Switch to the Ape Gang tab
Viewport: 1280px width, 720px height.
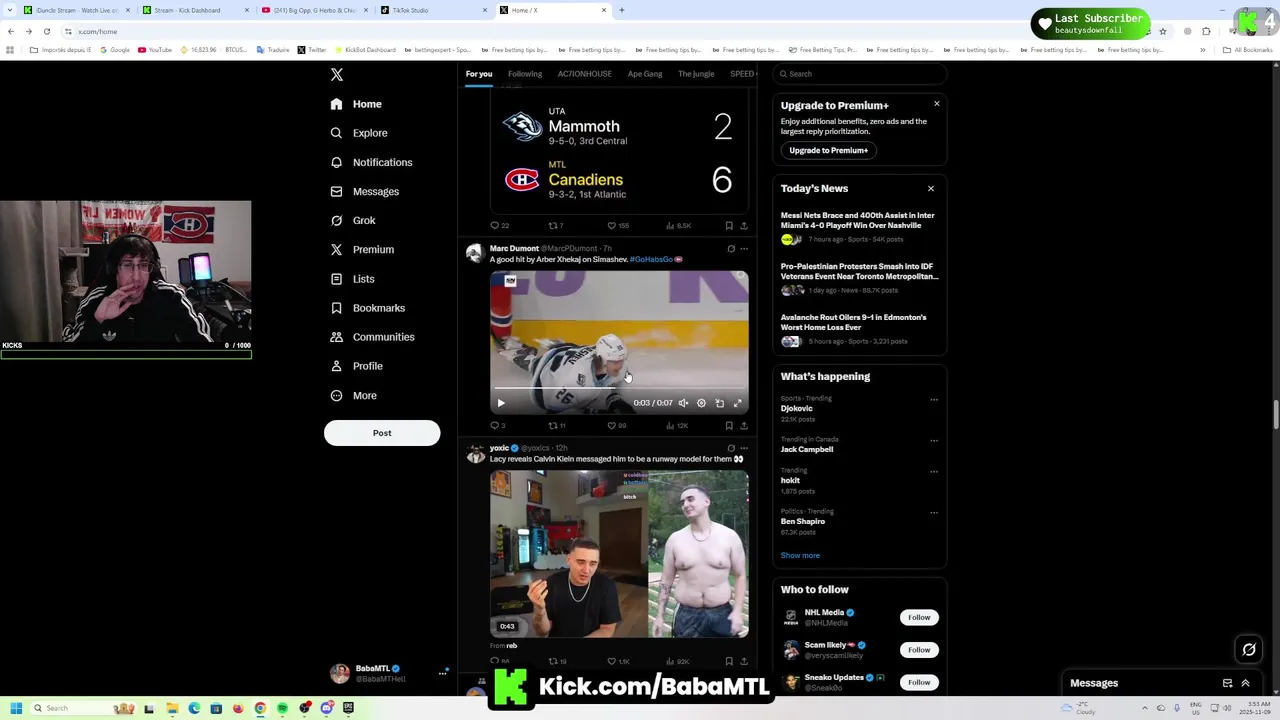[645, 74]
